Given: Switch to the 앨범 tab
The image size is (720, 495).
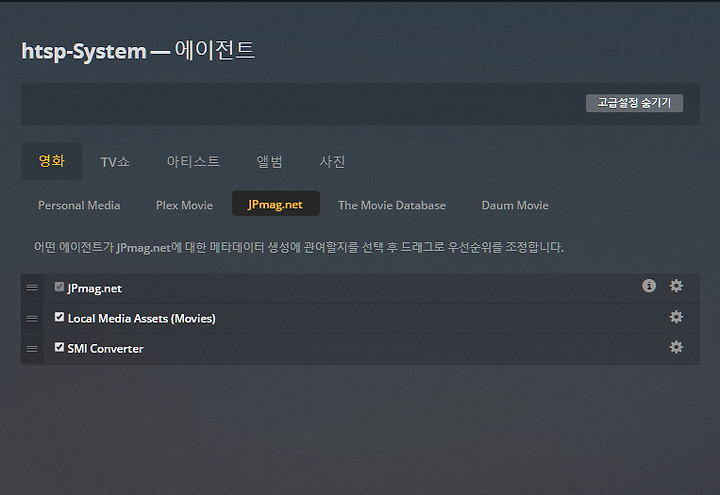Looking at the screenshot, I should [270, 162].
